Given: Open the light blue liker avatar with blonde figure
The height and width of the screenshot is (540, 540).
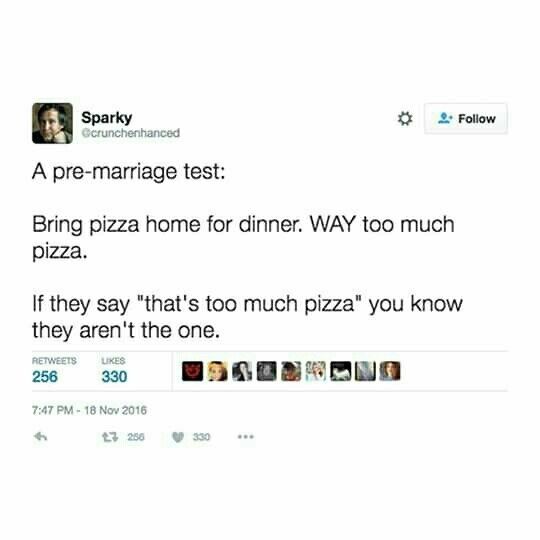Looking at the screenshot, I should (x=316, y=371).
